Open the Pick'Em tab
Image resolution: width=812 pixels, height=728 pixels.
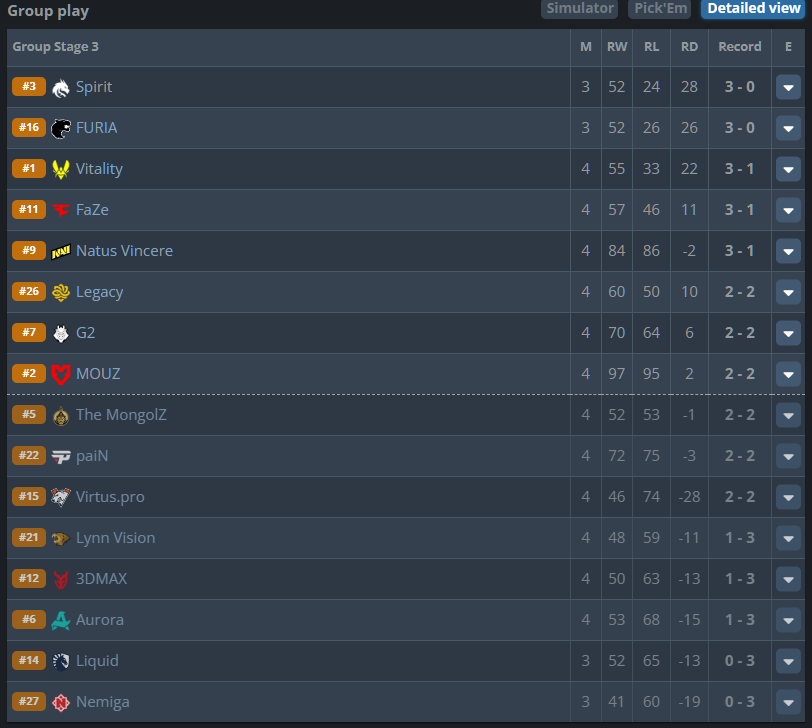point(660,9)
